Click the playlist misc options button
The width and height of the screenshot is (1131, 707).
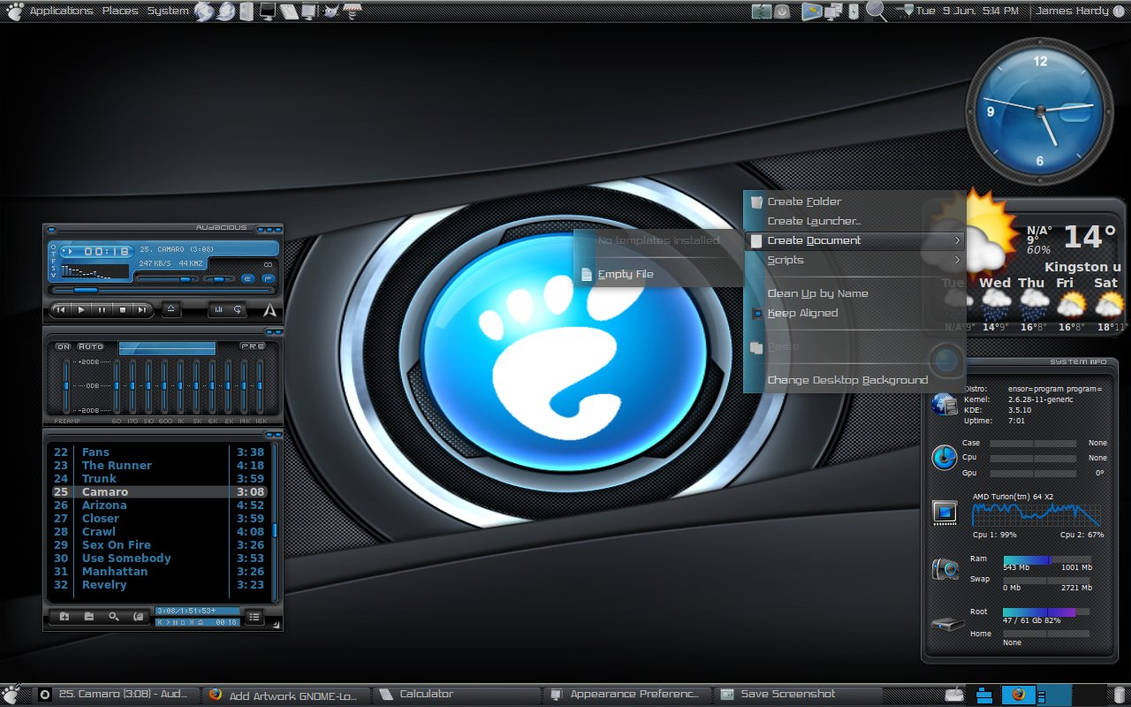[138, 617]
